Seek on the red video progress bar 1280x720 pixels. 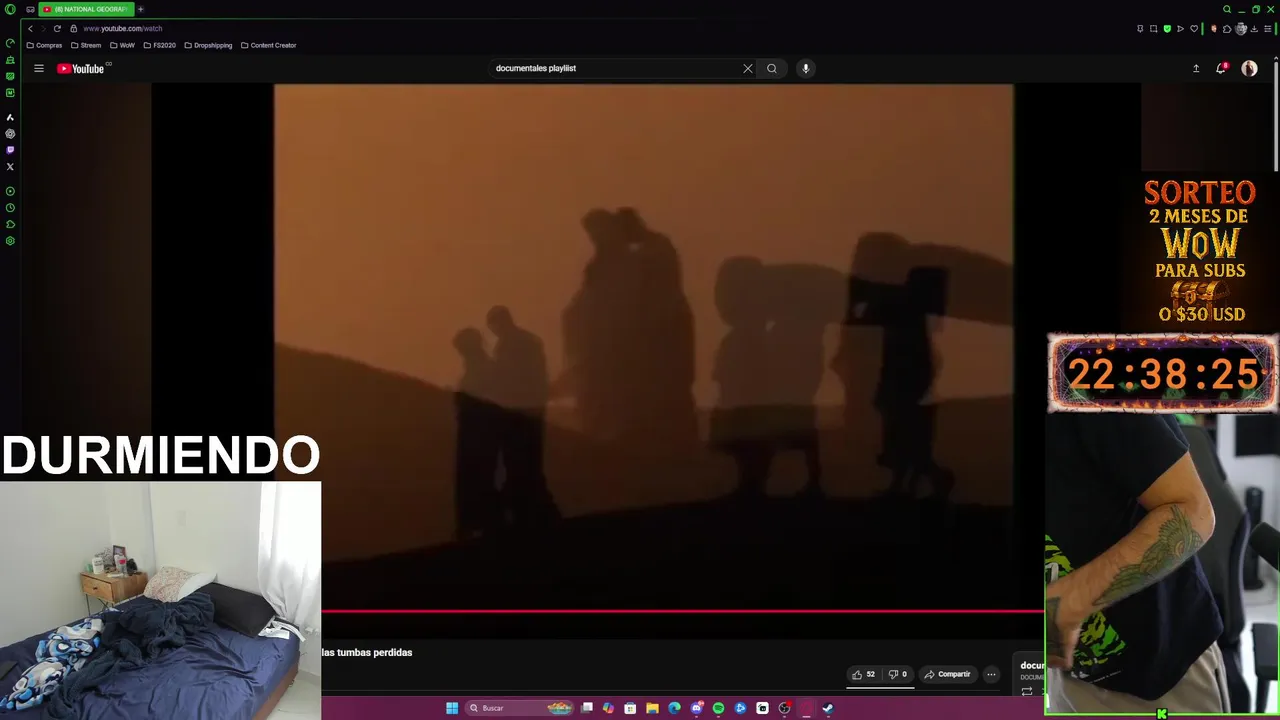(x=682, y=610)
